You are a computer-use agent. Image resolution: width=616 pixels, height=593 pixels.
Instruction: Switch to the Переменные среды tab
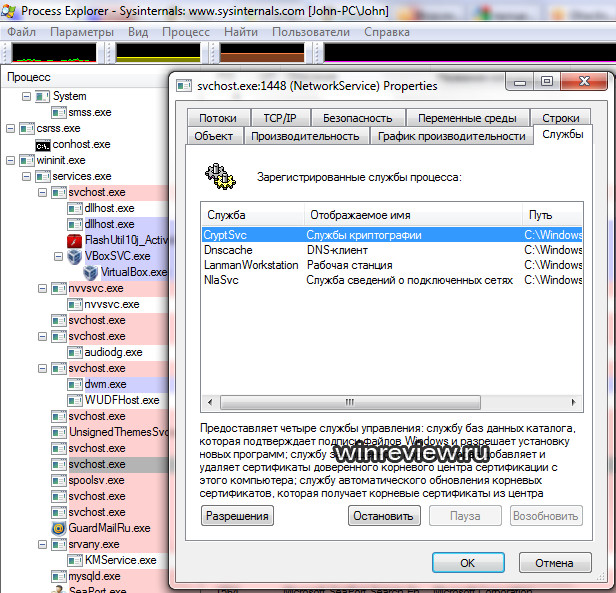467,118
